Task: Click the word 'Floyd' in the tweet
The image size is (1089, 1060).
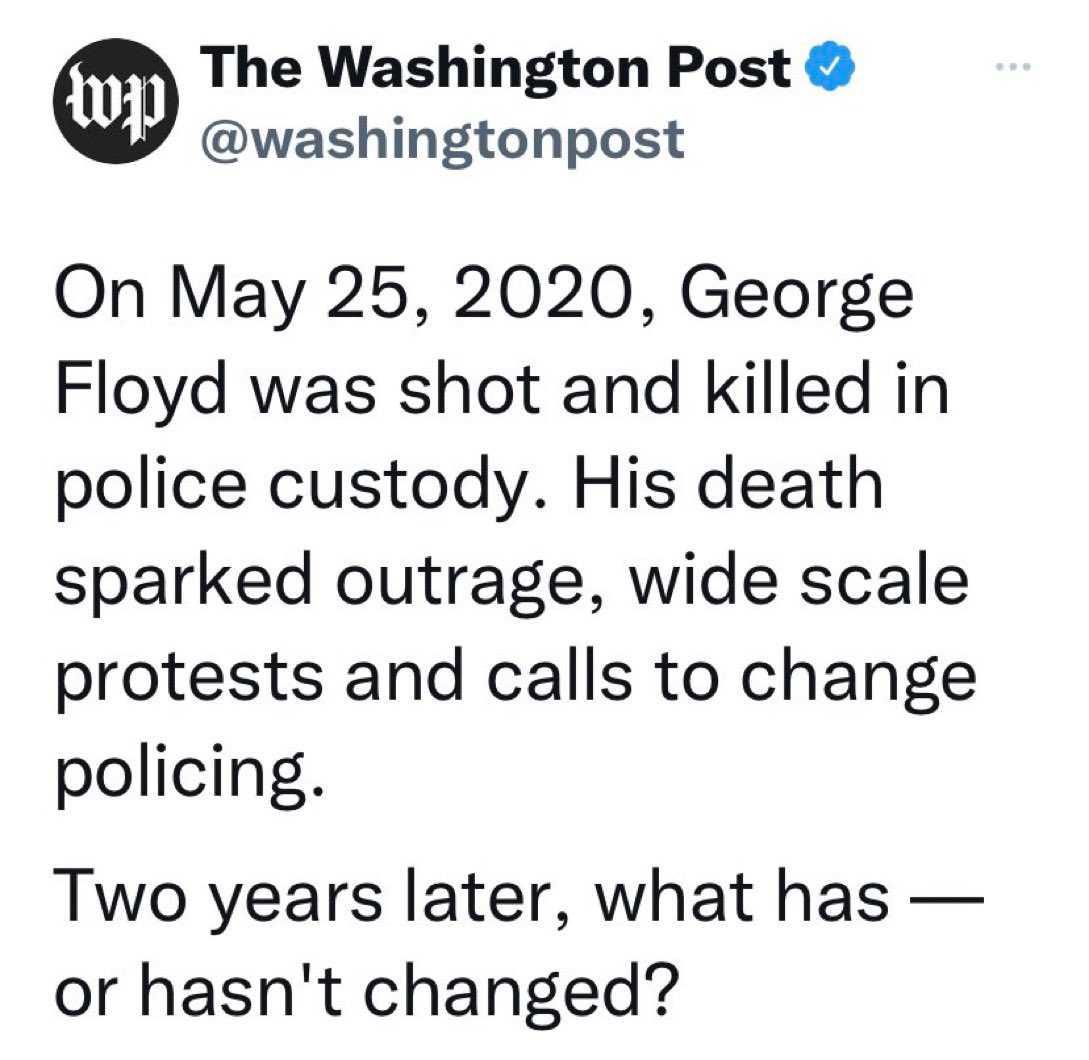Action: click(141, 390)
